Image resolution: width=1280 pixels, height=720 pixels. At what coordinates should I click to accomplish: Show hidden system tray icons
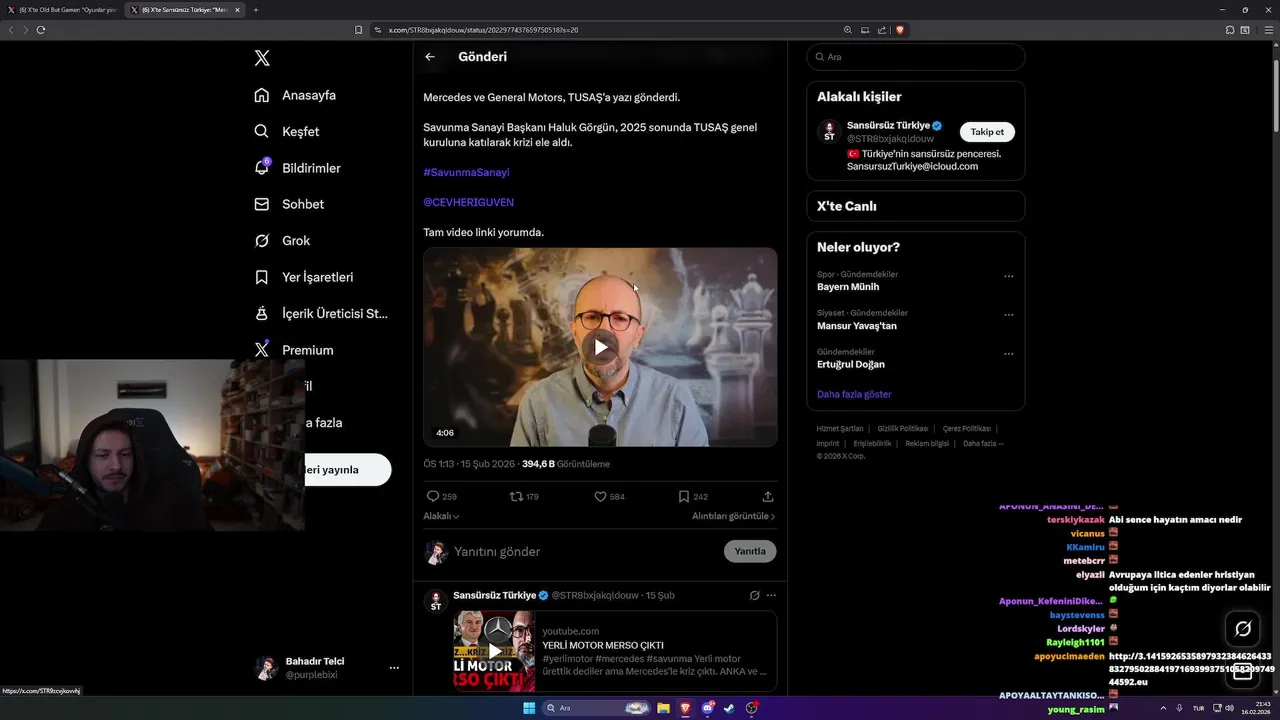pyautogui.click(x=1163, y=708)
